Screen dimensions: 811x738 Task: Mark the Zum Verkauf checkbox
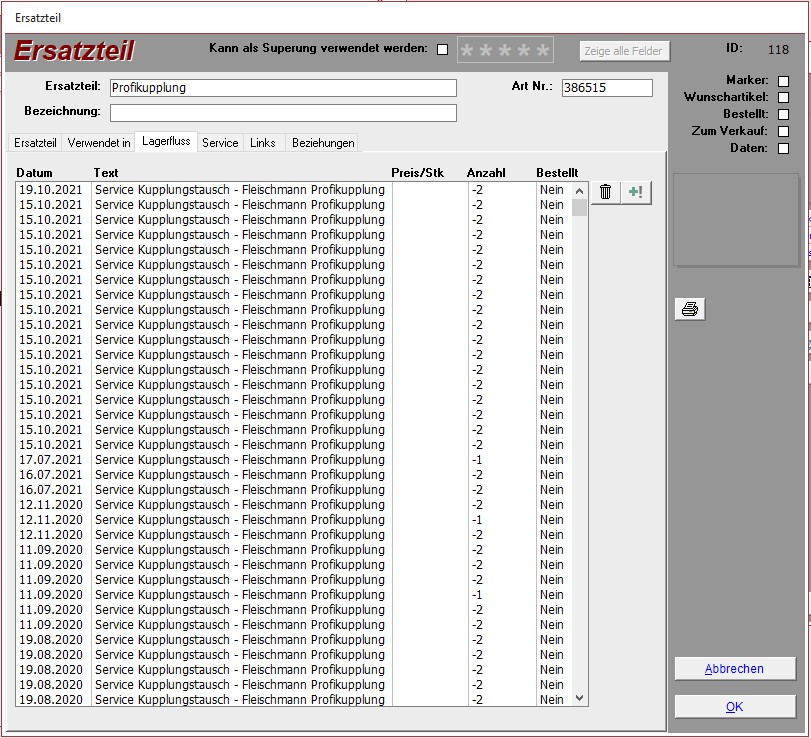tap(784, 131)
